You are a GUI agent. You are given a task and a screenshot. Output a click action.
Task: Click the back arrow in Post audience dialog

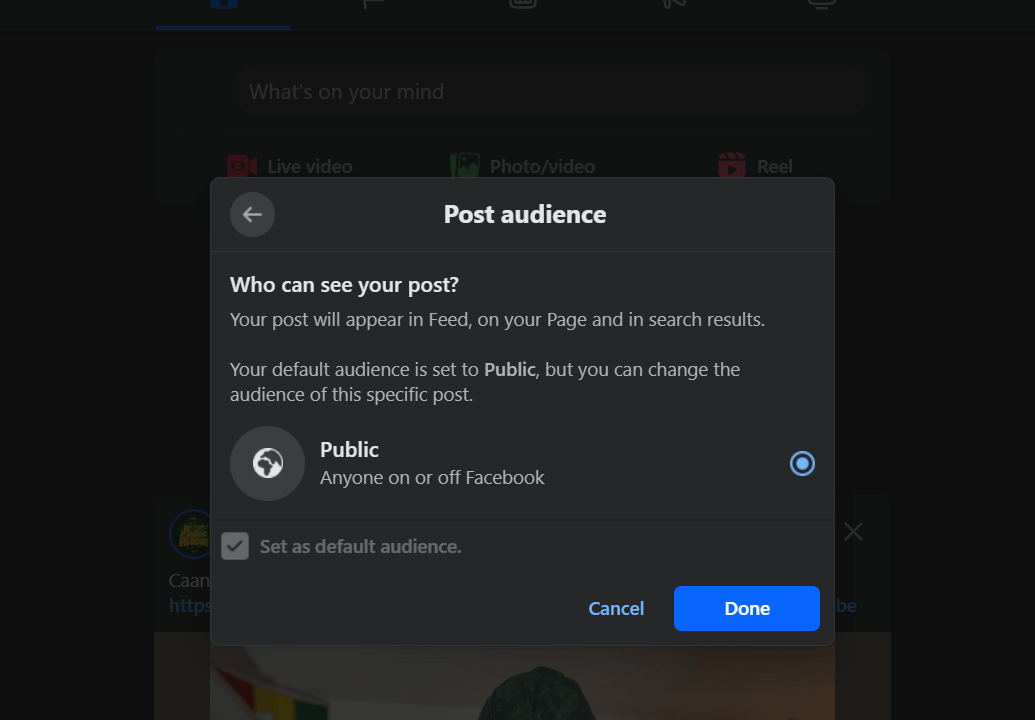(x=252, y=214)
